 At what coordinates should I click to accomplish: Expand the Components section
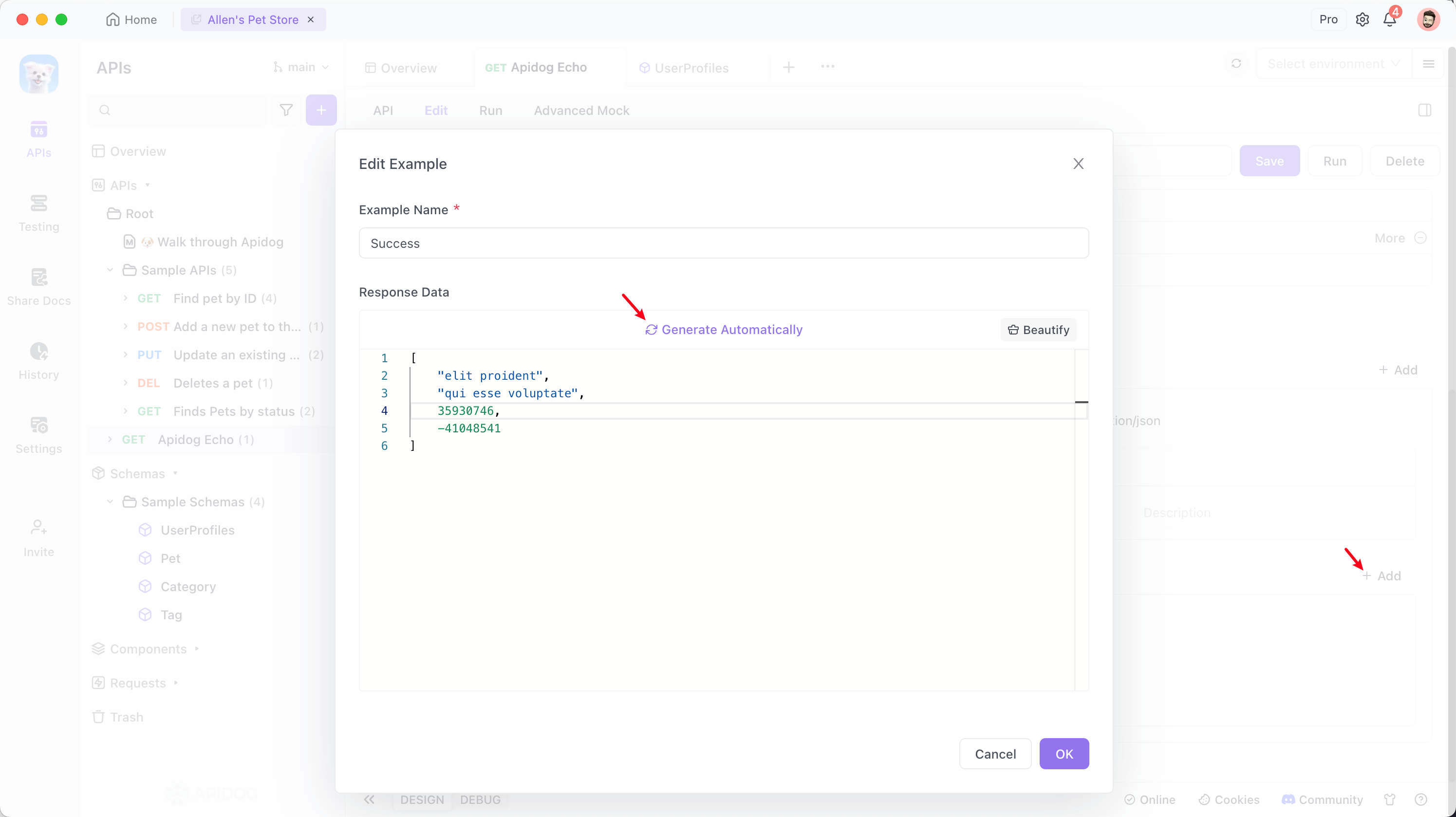(197, 649)
